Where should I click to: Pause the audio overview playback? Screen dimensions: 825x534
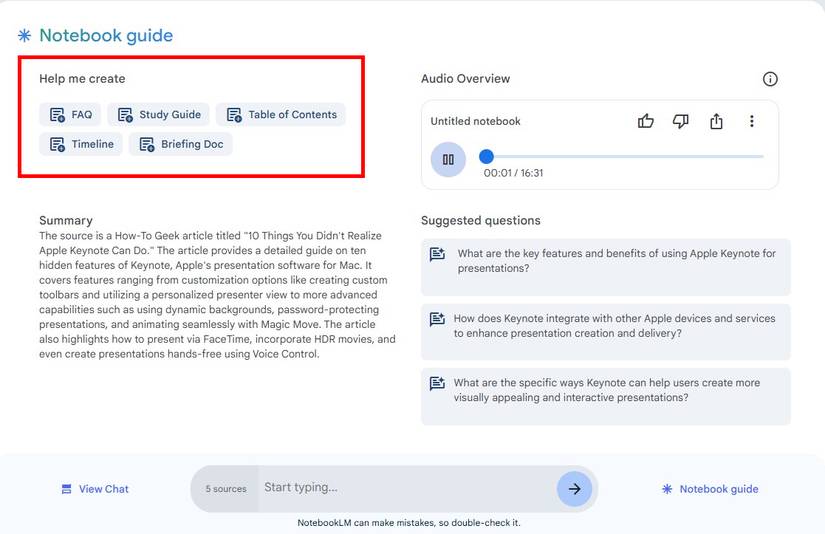tap(448, 159)
